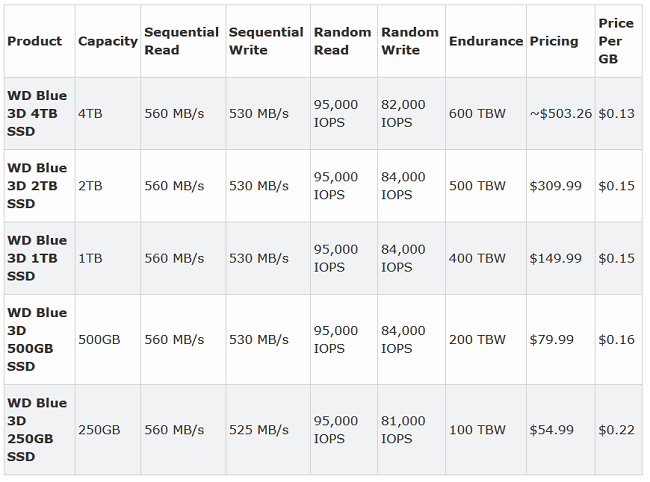The height and width of the screenshot is (482, 650).
Task: Click the $309.99 pricing cell
Action: tap(555, 186)
